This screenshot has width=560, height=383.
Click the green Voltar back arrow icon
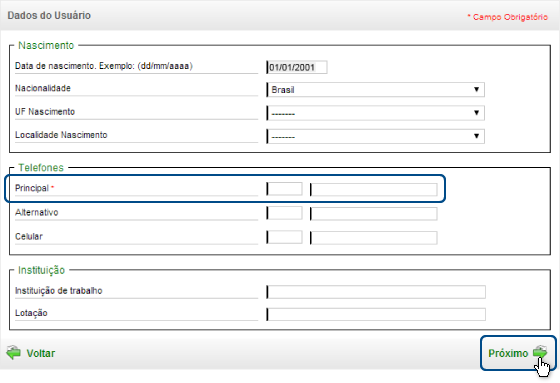pos(13,353)
